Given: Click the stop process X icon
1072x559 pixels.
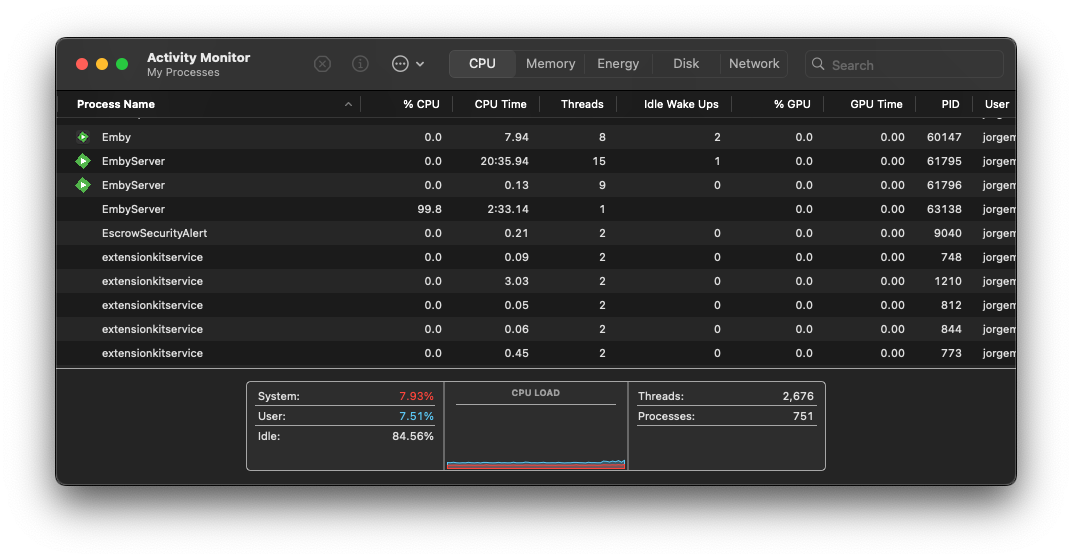Looking at the screenshot, I should pos(322,64).
